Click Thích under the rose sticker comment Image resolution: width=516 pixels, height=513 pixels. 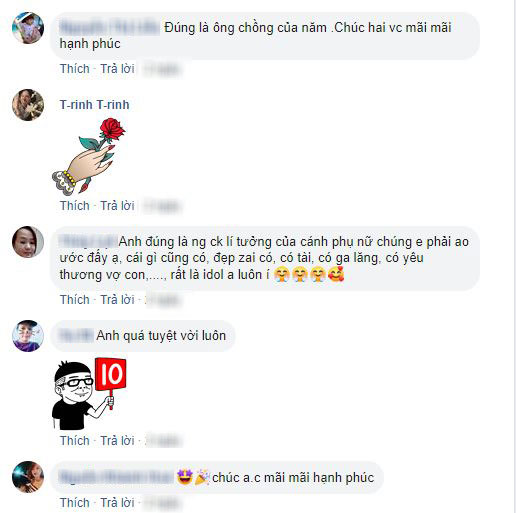click(75, 206)
